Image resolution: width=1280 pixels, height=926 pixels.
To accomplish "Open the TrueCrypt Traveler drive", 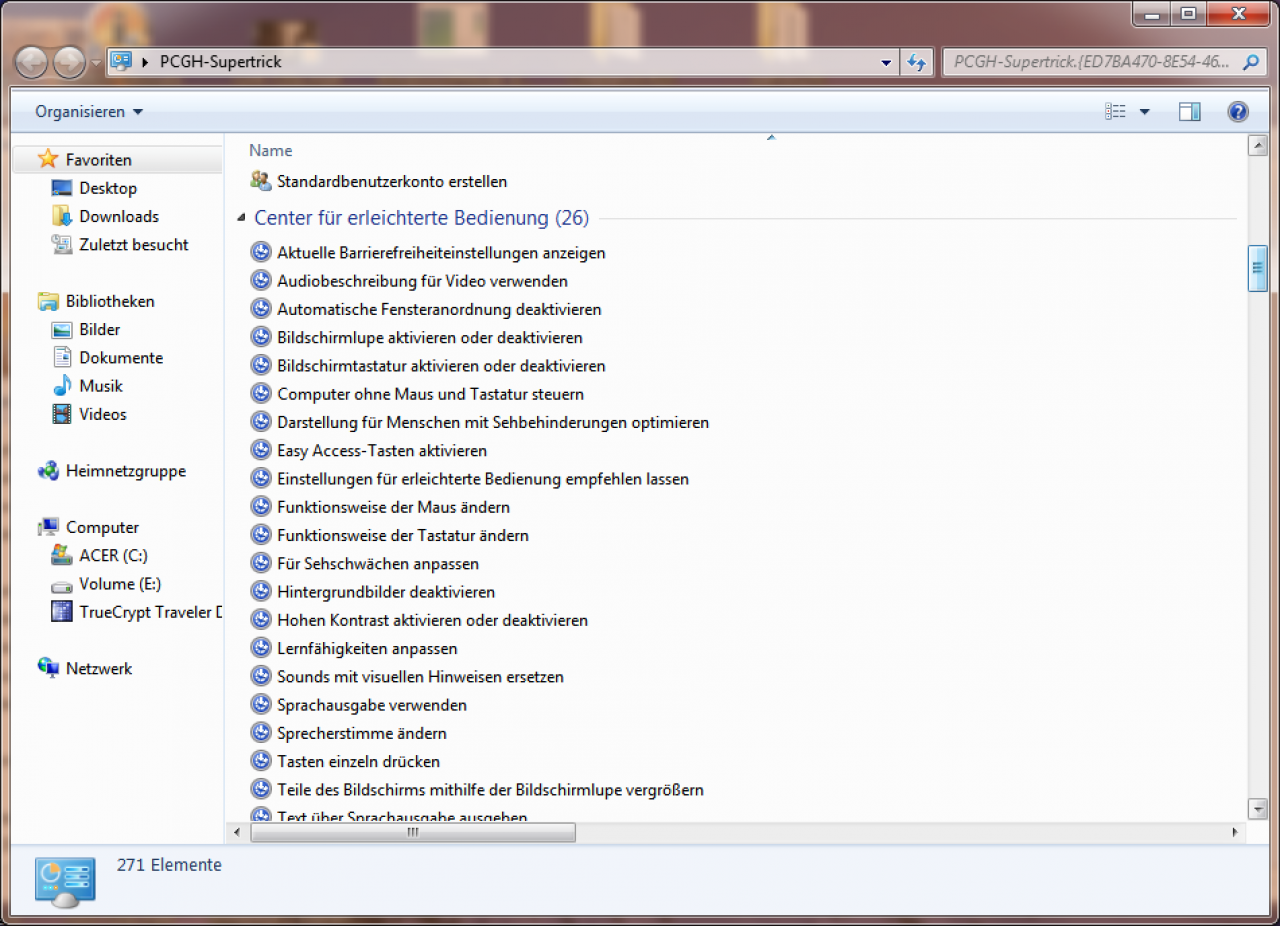I will (x=151, y=612).
